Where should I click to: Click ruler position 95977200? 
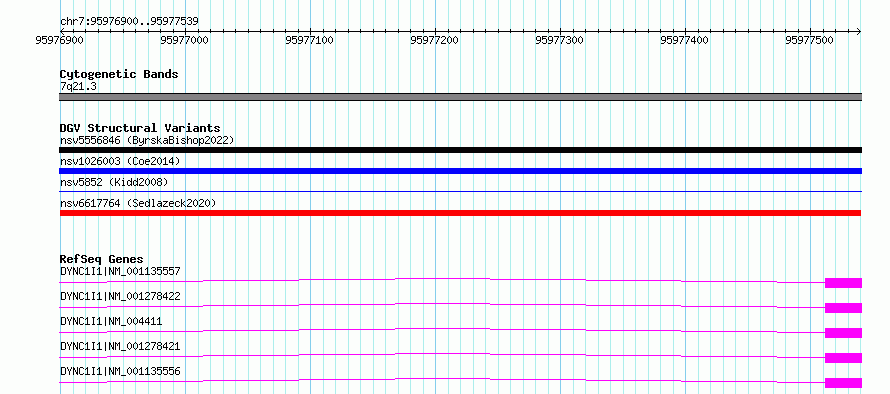(x=434, y=40)
